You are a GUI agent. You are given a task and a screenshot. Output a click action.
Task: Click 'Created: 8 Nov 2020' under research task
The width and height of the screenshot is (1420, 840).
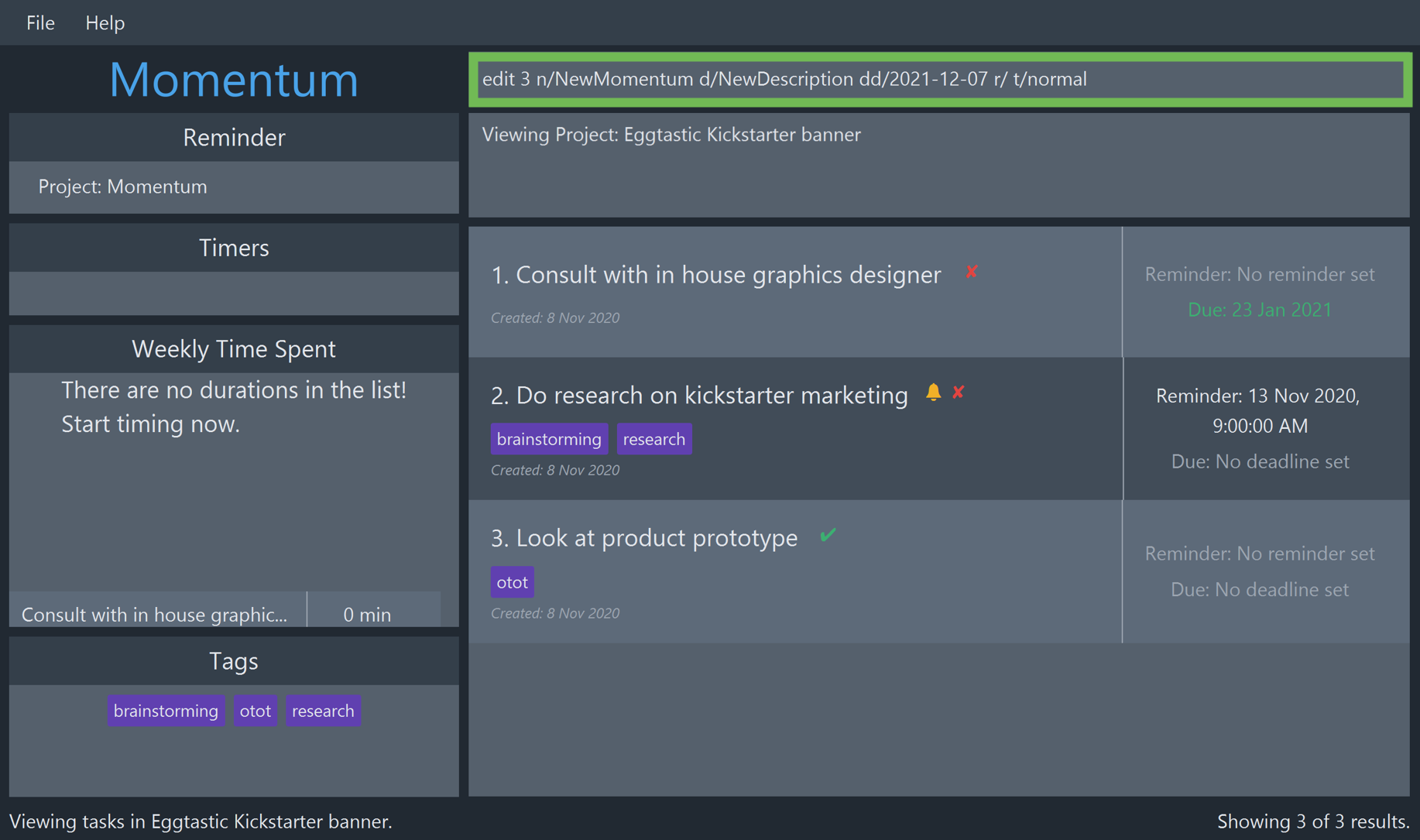click(555, 470)
